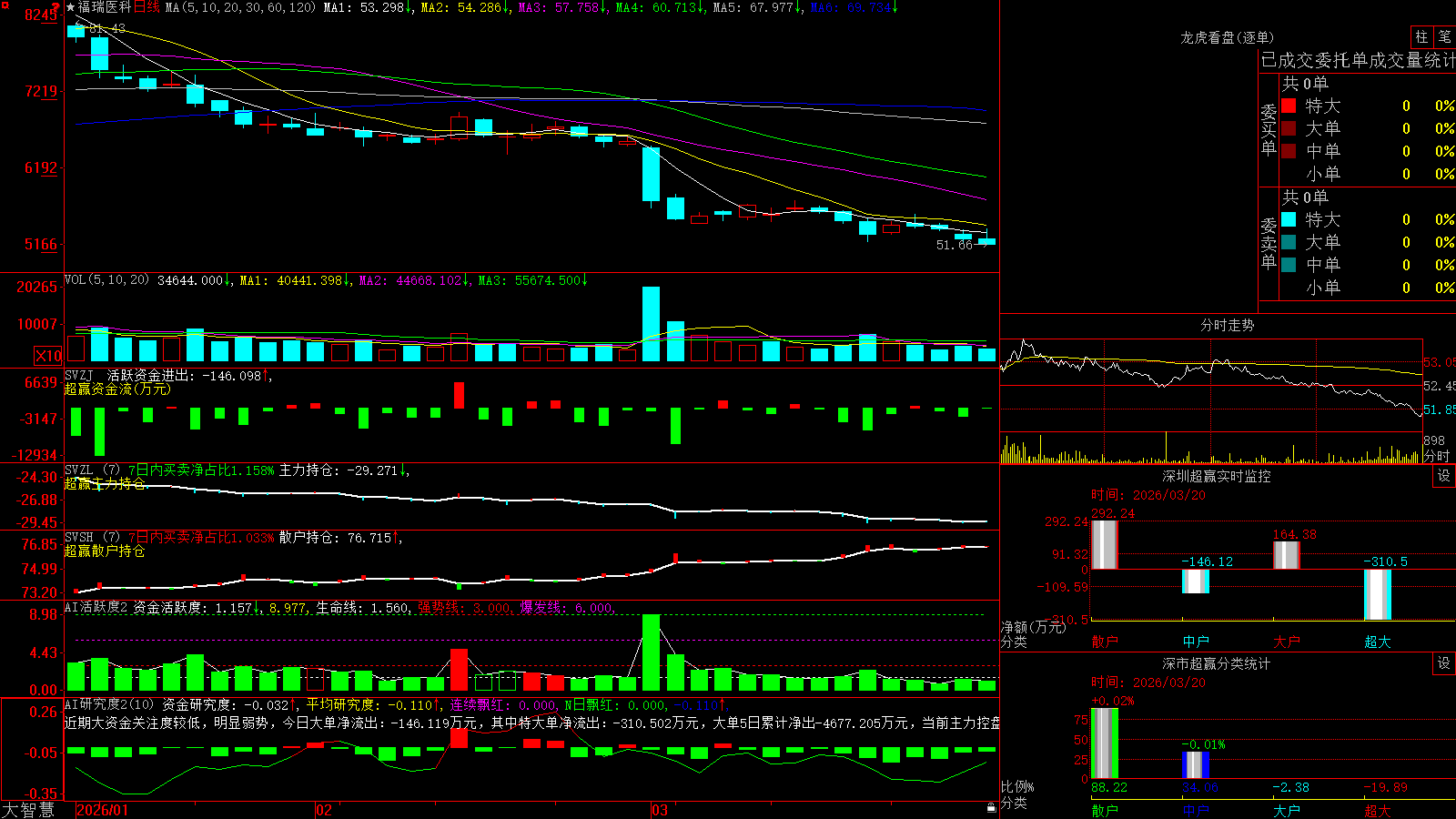
Task: Click the 03 month marker on timeline
Action: [x=660, y=810]
